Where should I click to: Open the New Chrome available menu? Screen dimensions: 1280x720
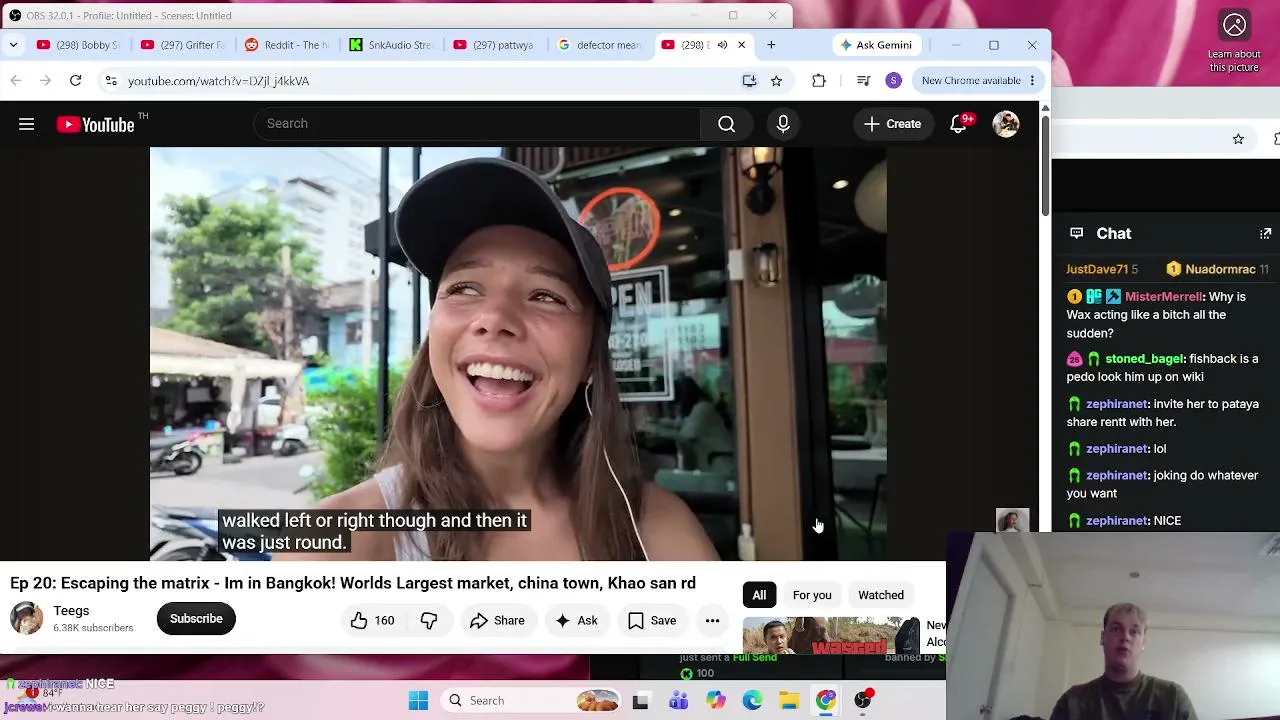pos(979,81)
